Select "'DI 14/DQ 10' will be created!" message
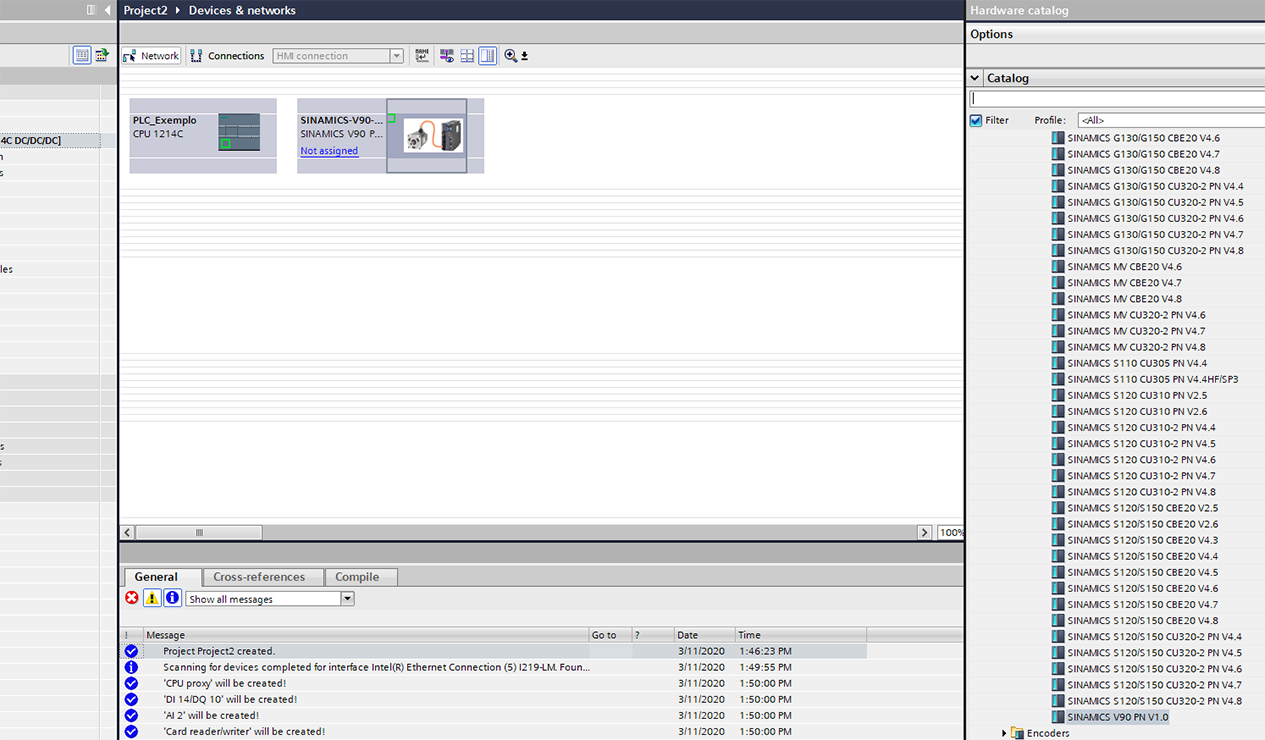 [494, 699]
